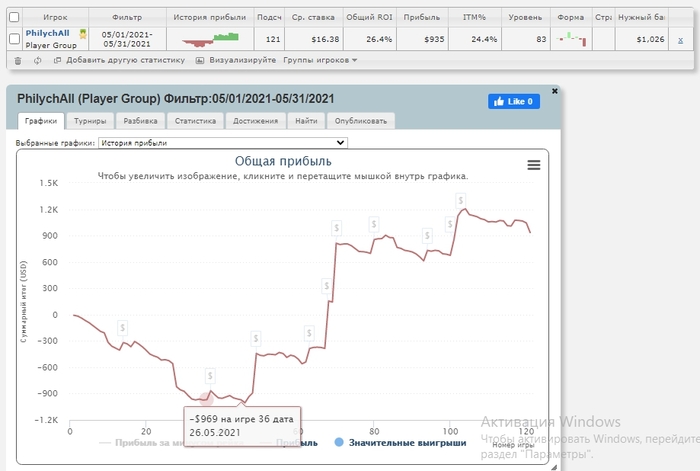Image resolution: width=700 pixels, height=471 pixels.
Task: Close the PhilychAll chart panel
Action: tap(554, 91)
